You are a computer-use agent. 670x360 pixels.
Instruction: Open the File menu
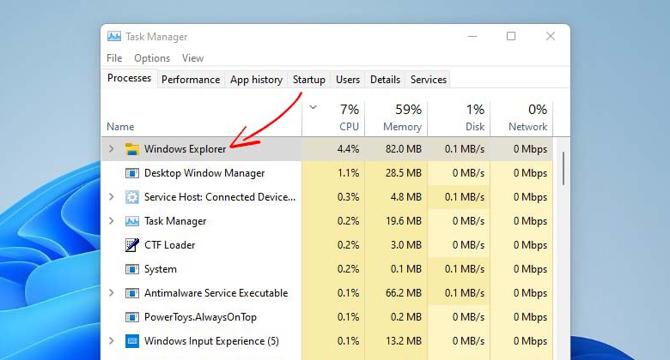pos(114,58)
